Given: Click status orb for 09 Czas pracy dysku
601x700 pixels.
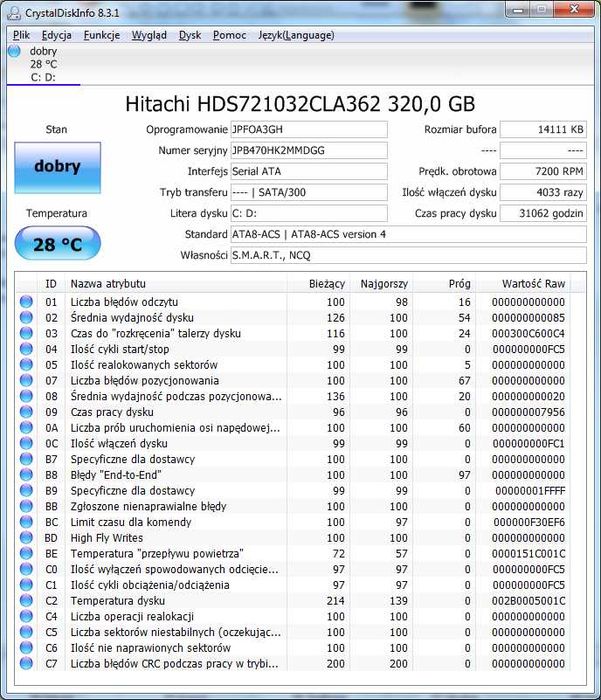Looking at the screenshot, I should coord(26,412).
